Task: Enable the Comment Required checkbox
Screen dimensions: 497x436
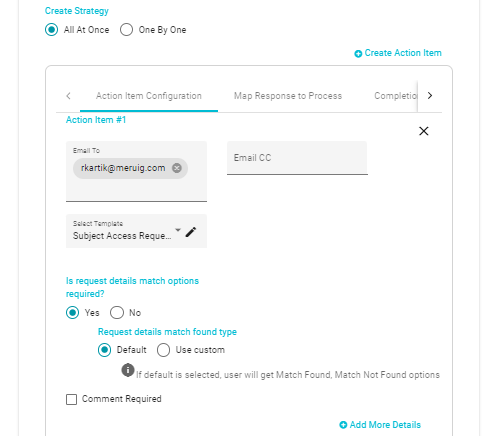Action: click(x=71, y=399)
